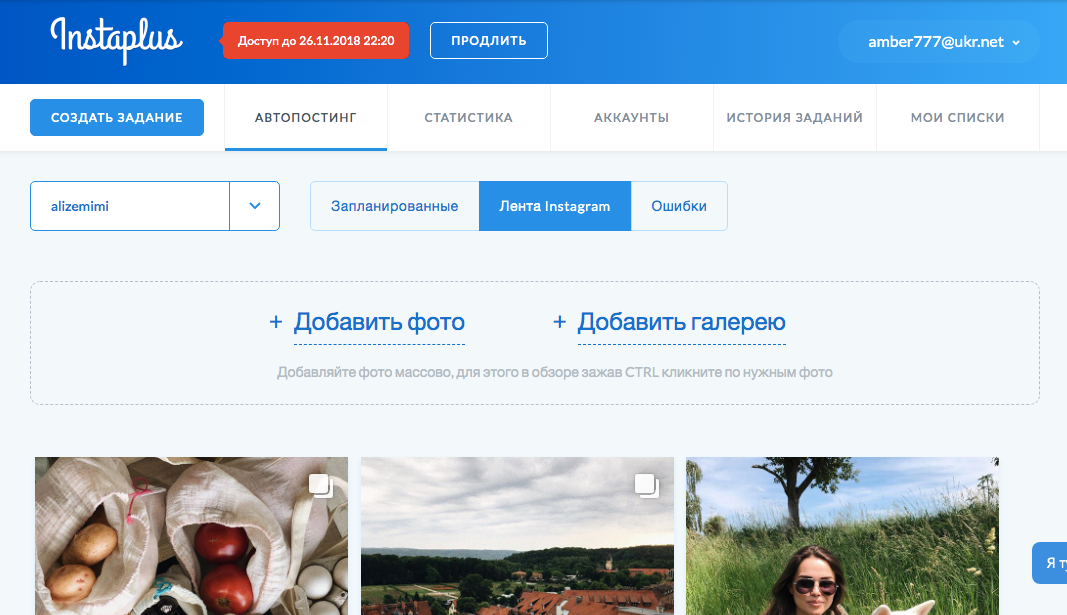
Task: Select the checkbox on the vegetables photo
Action: click(320, 484)
